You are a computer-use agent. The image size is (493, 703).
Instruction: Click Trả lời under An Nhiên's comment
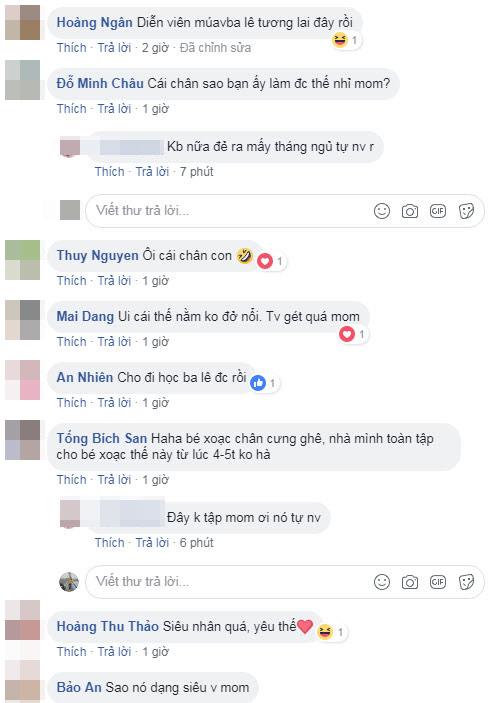pyautogui.click(x=114, y=403)
